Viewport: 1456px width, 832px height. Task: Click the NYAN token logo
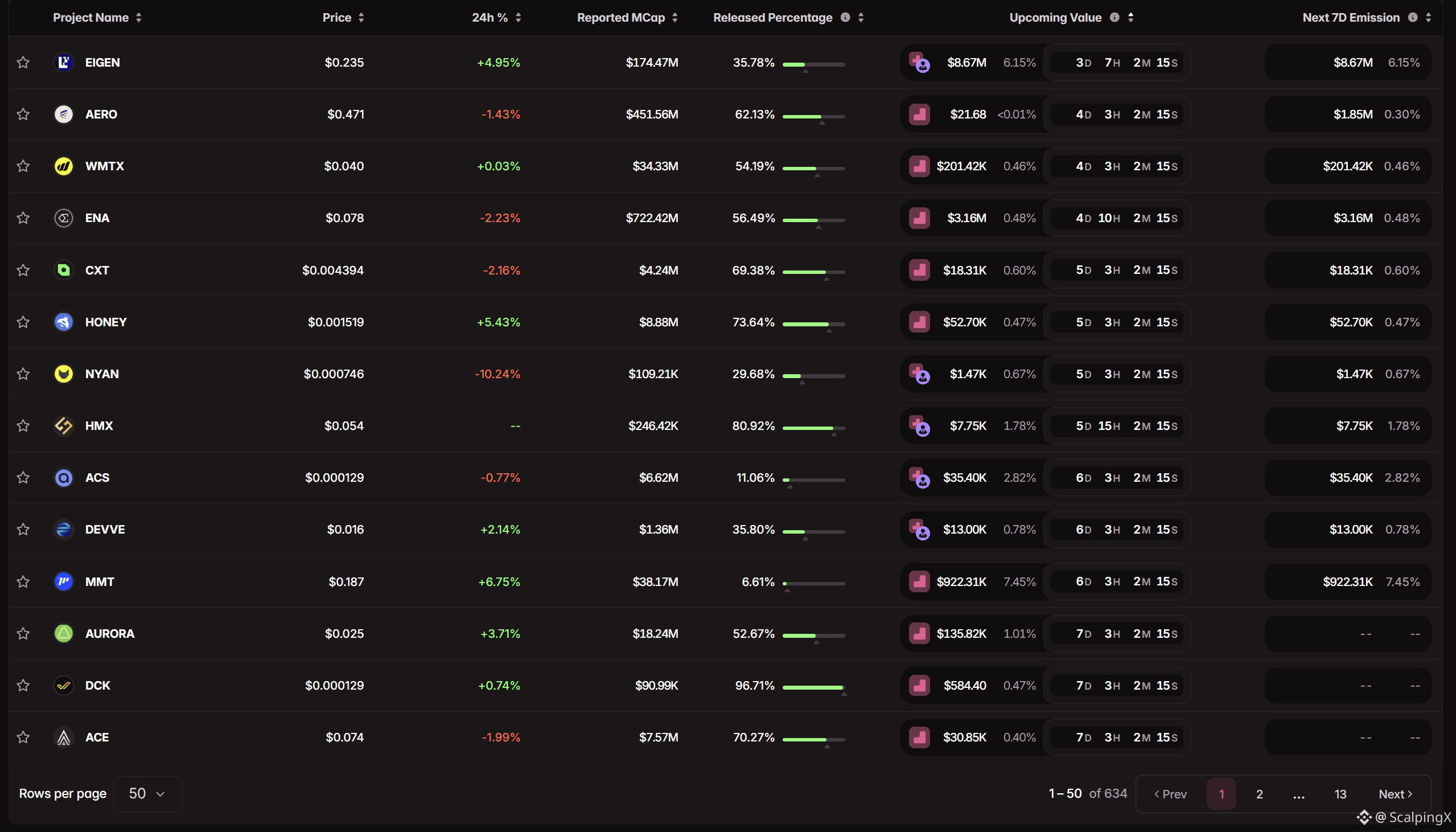(x=63, y=374)
